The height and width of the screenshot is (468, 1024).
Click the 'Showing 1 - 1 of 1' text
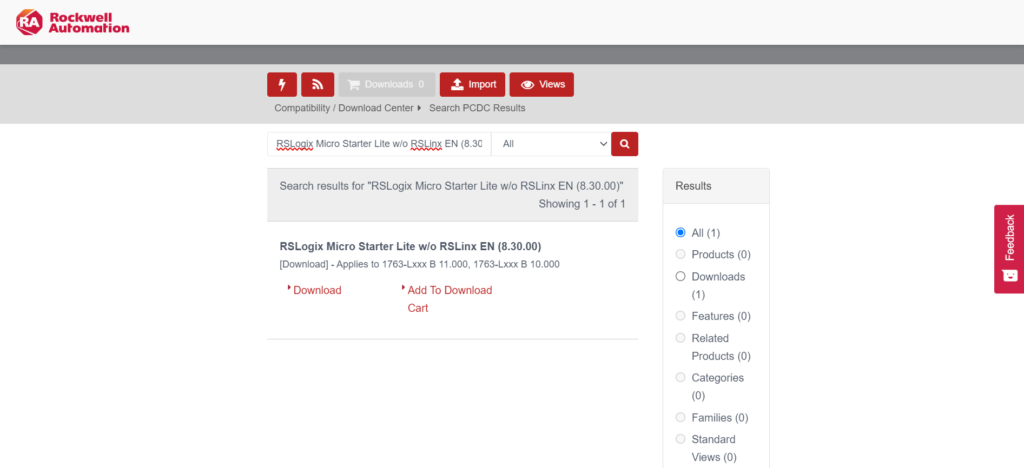pyautogui.click(x=582, y=204)
